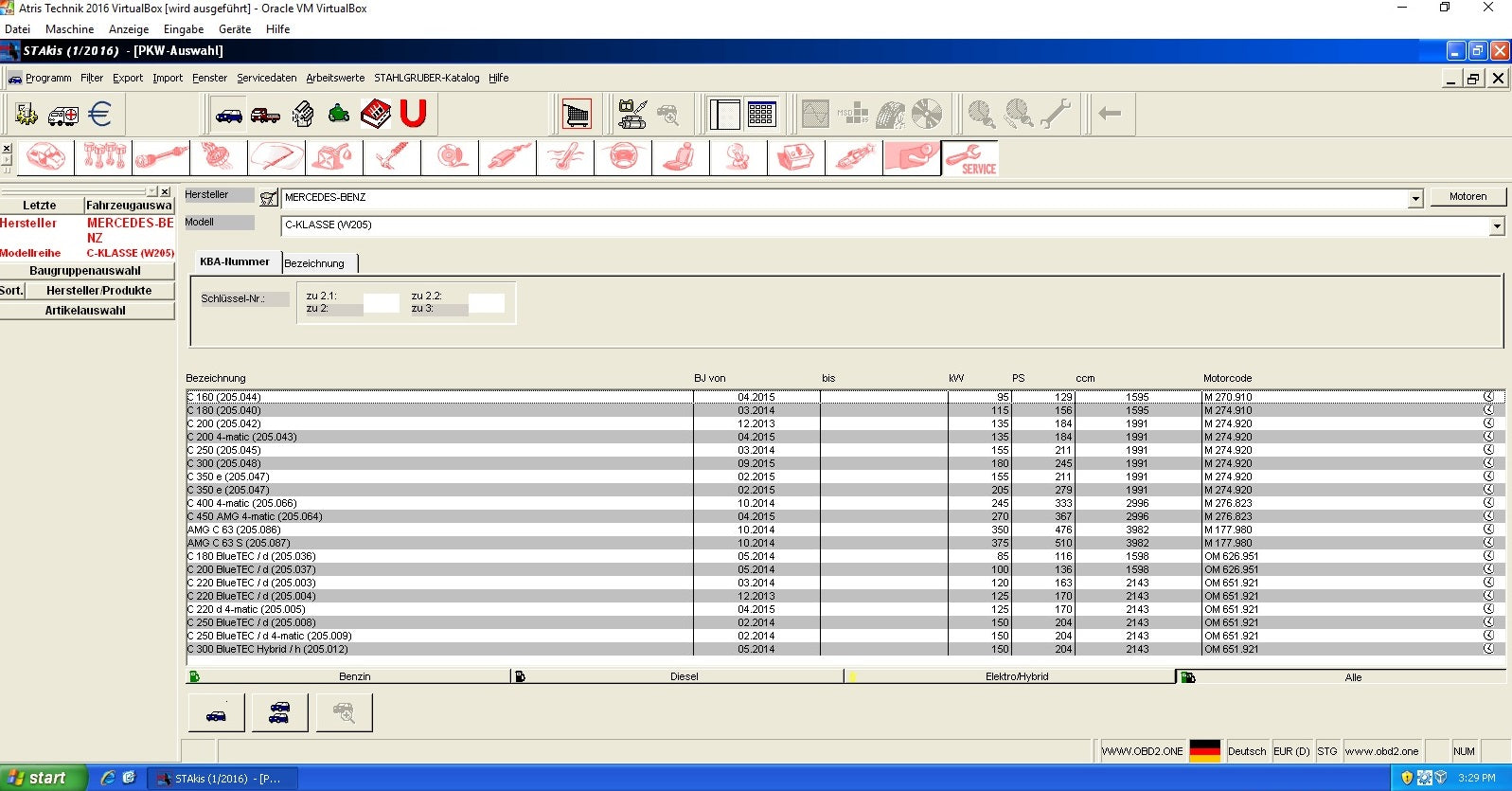Image resolution: width=1512 pixels, height=791 pixels.
Task: Open the Servicedaten menu
Action: click(266, 78)
